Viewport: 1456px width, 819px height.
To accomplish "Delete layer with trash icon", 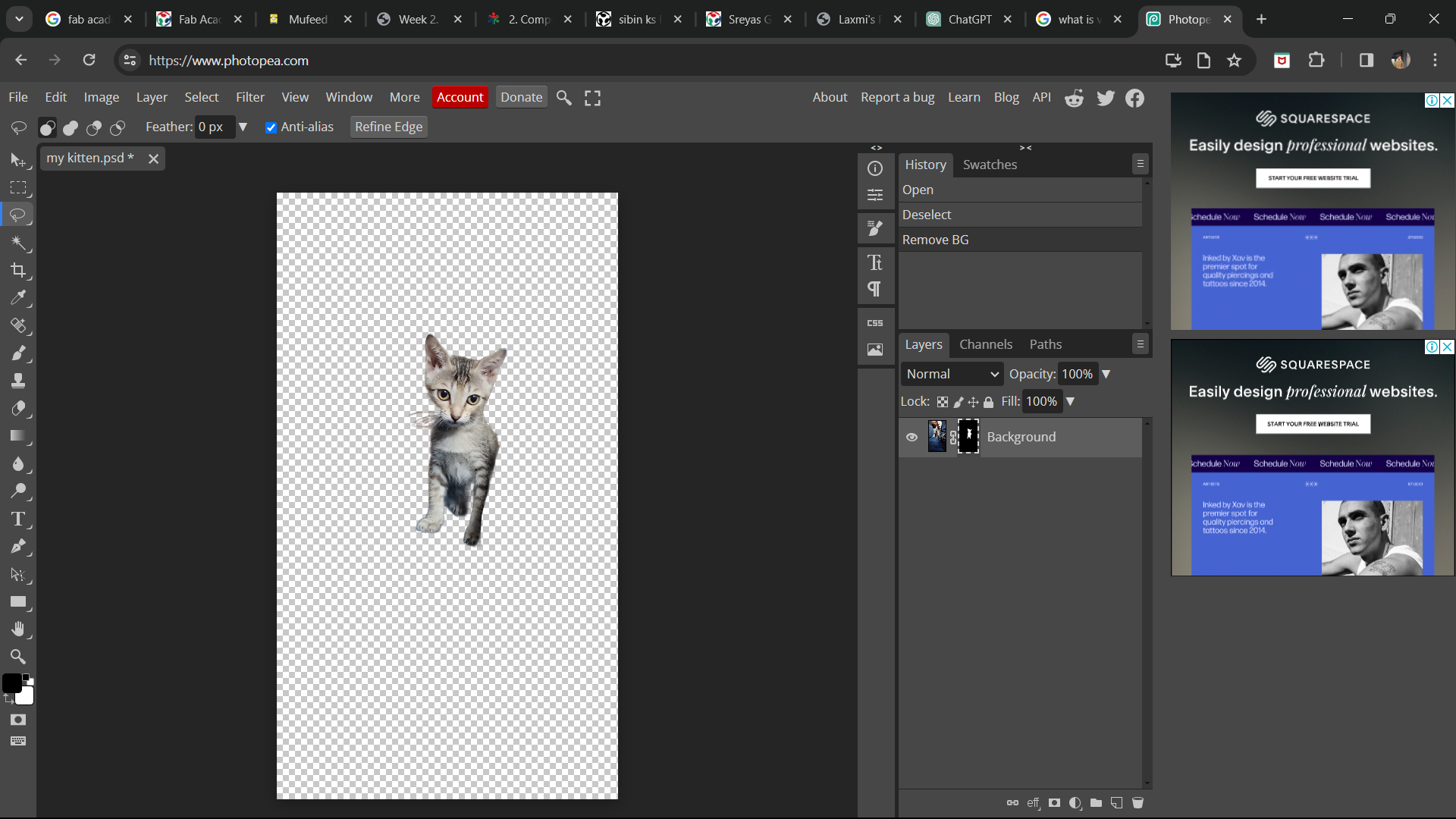I will (1137, 802).
